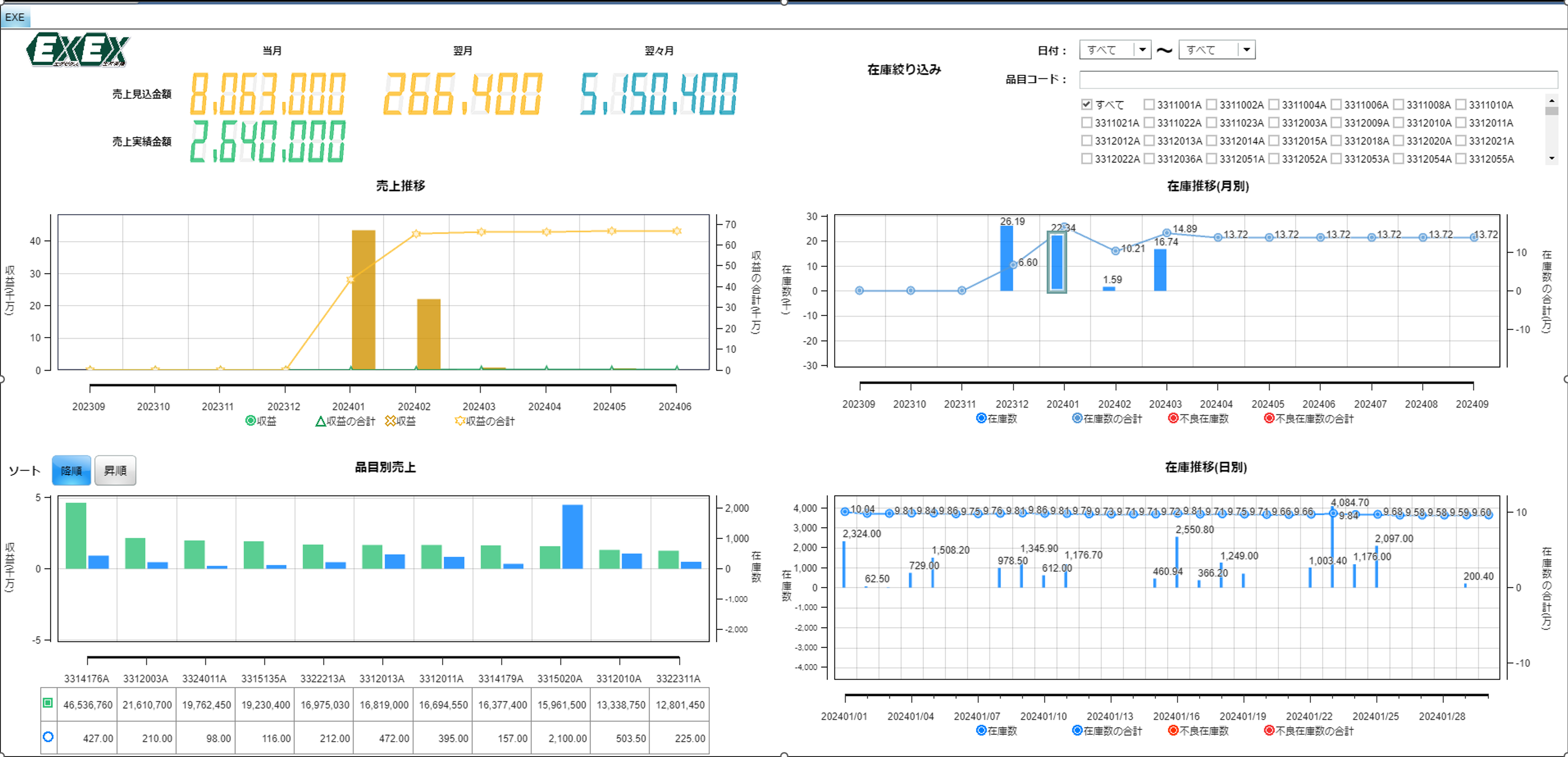The width and height of the screenshot is (1568, 757).
Task: Select the blue 在庫数 legend under monthly inventory chart
Action: (x=981, y=418)
